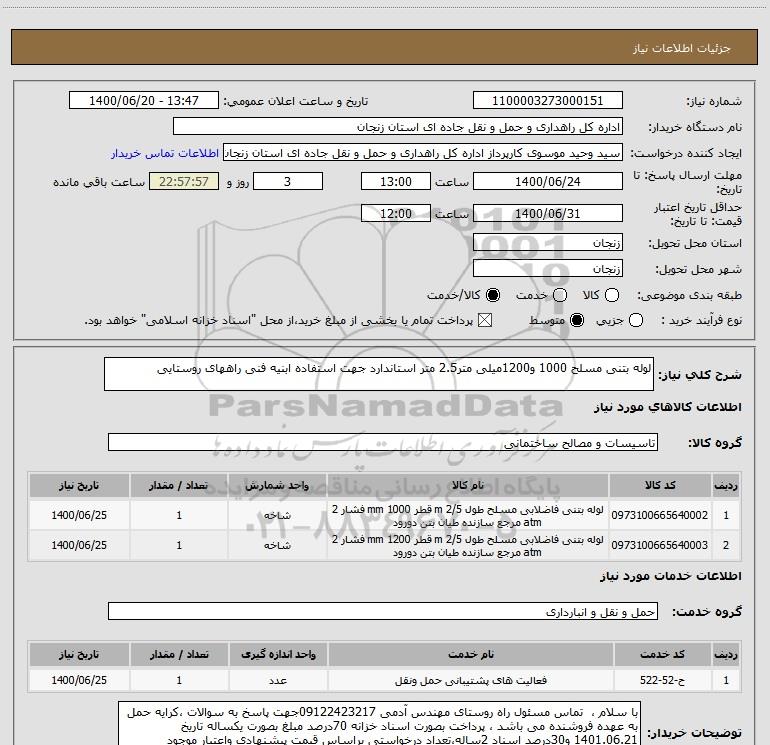Viewport: 770px width, 745px height.
Task: Click the service name فعالیت های پشتیبانی حمل ونقل
Action: tap(470, 680)
